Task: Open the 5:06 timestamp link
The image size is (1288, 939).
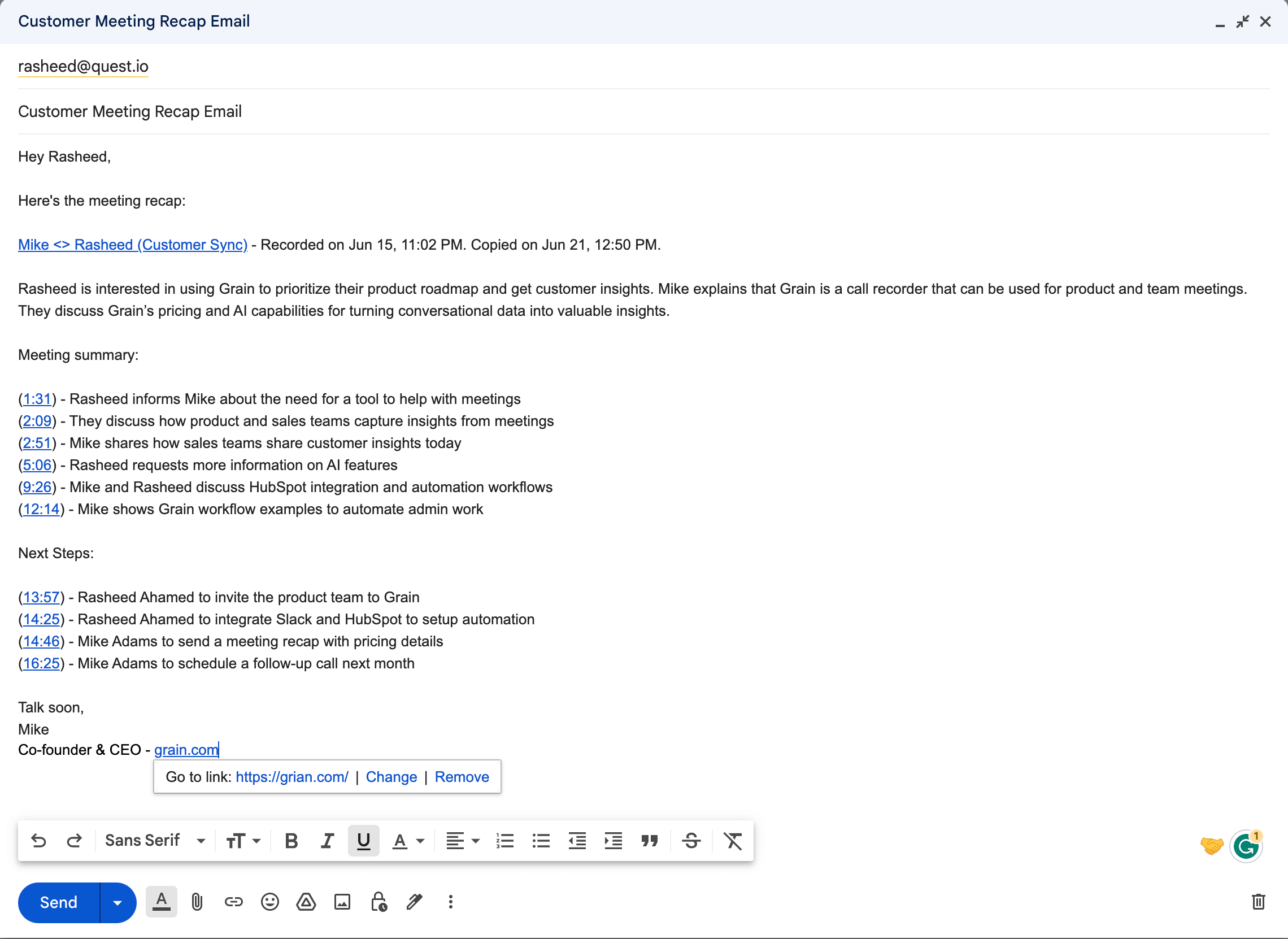Action: click(37, 466)
